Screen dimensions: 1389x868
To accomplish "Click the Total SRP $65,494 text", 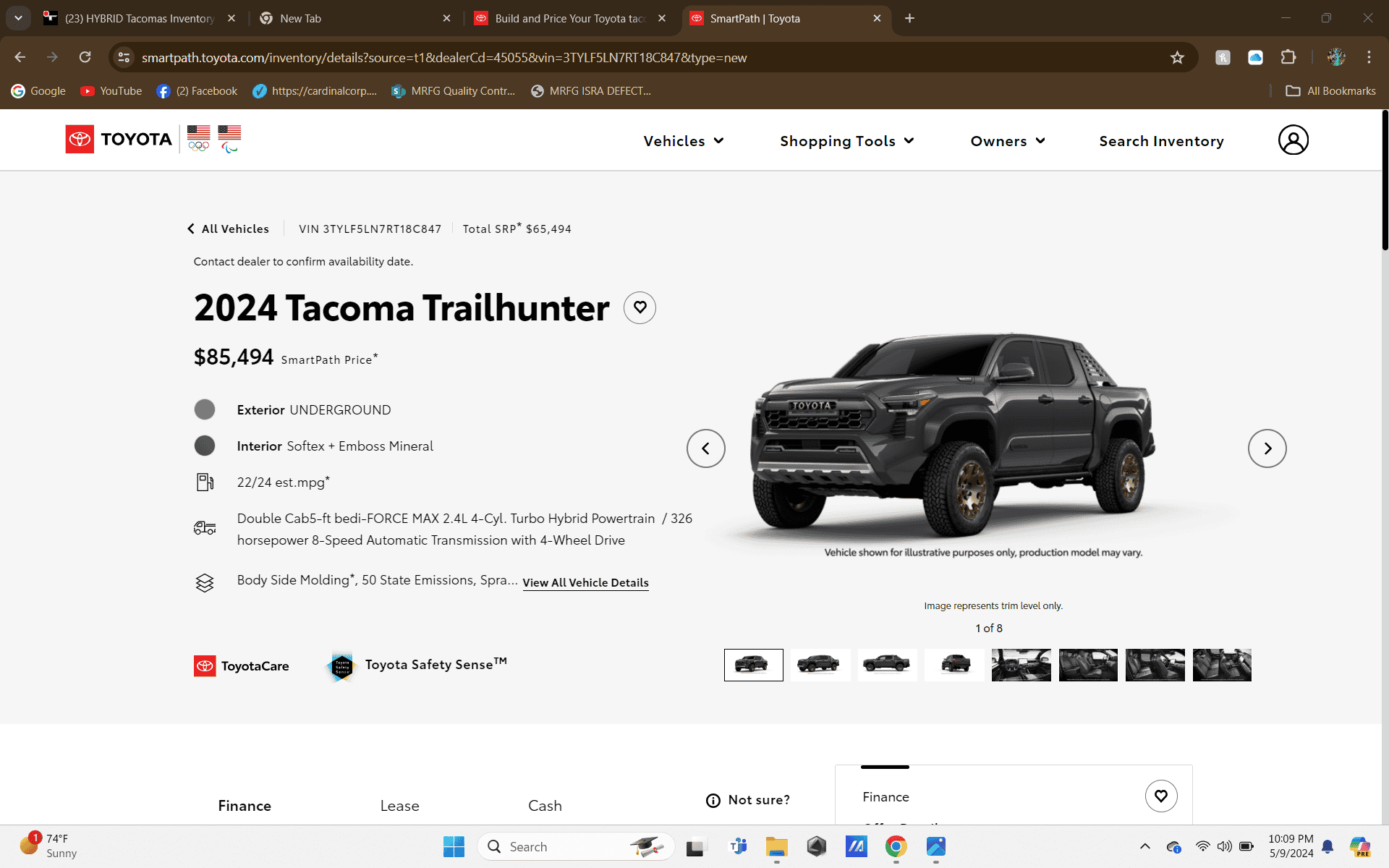I will point(517,229).
